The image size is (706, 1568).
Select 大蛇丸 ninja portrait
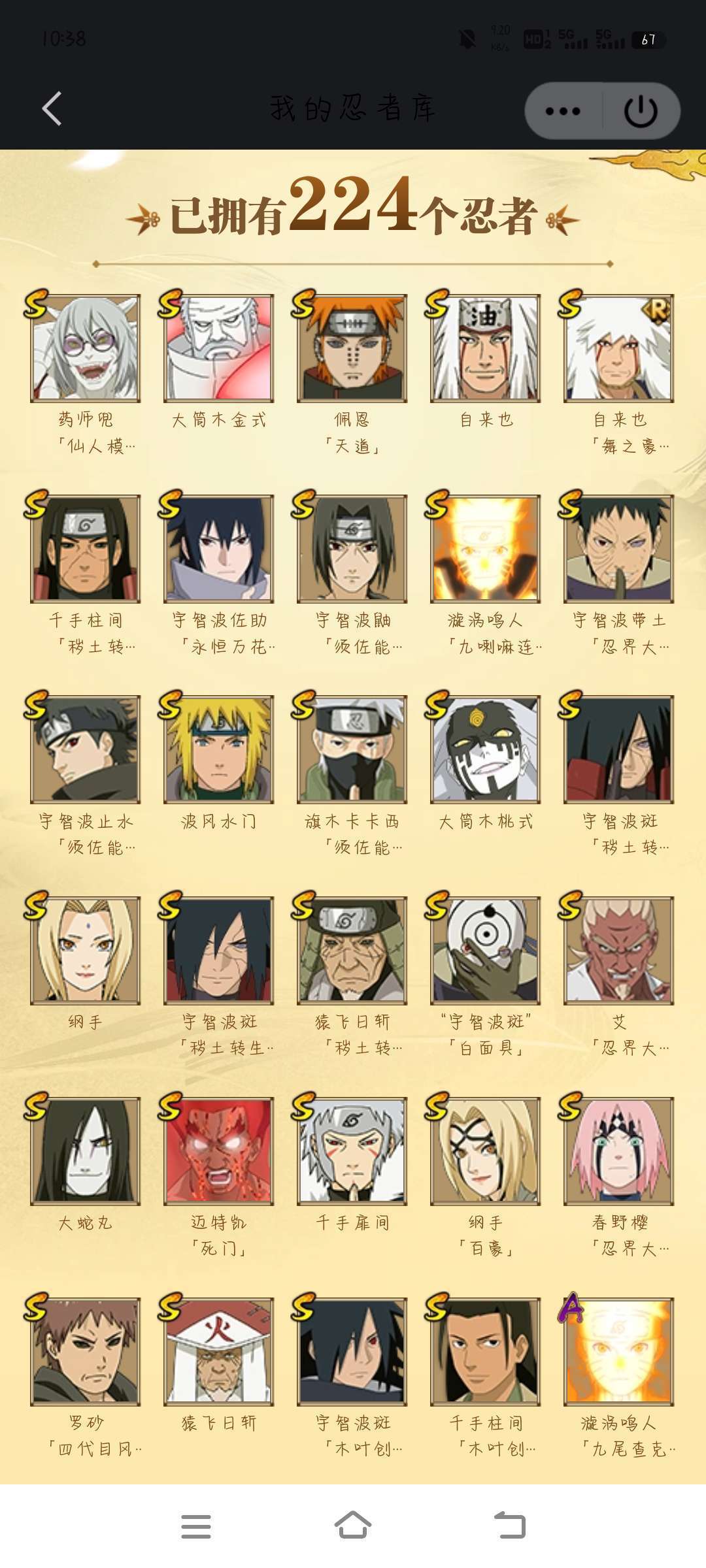[86, 1151]
